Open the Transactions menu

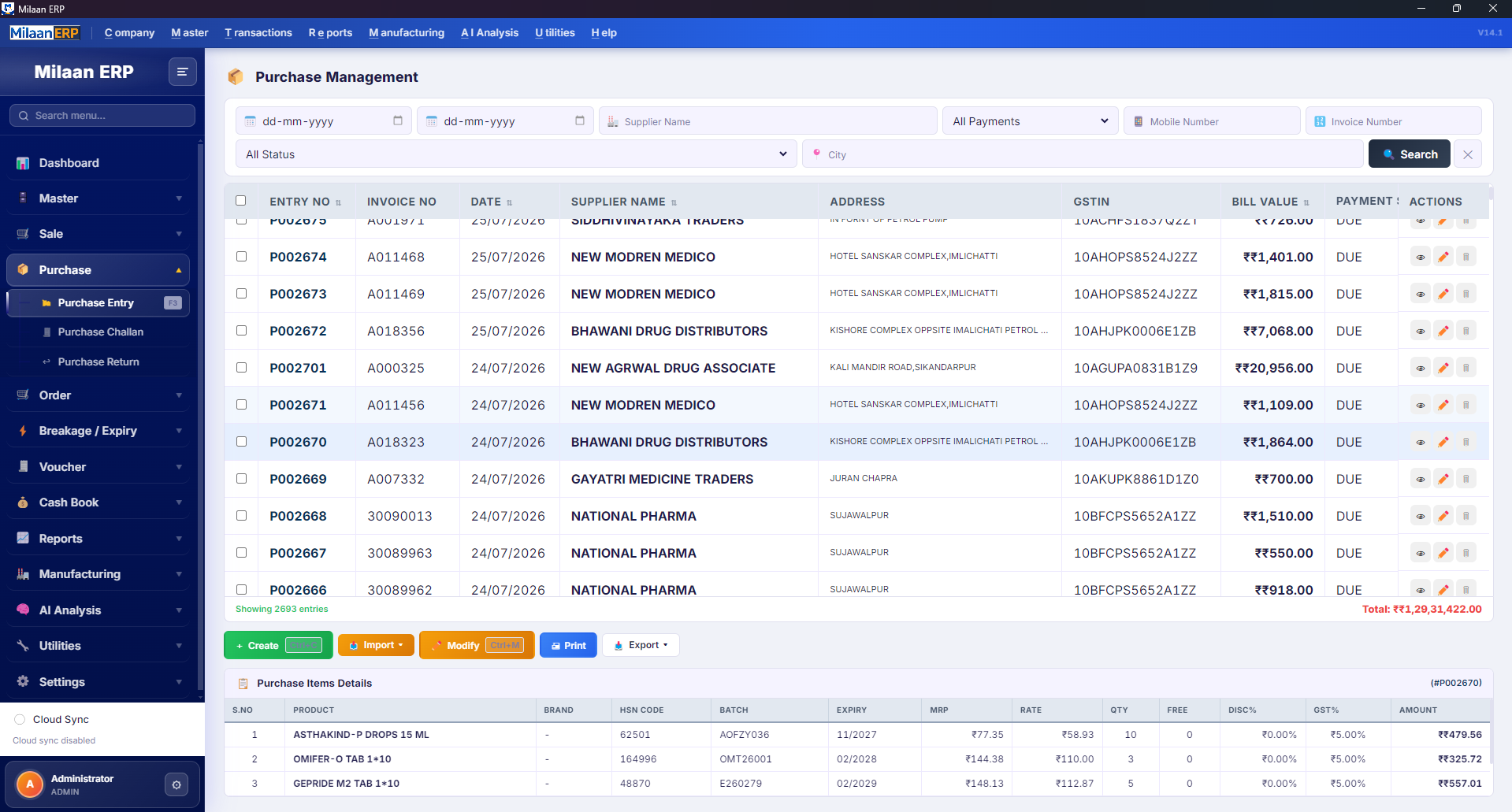tap(258, 33)
